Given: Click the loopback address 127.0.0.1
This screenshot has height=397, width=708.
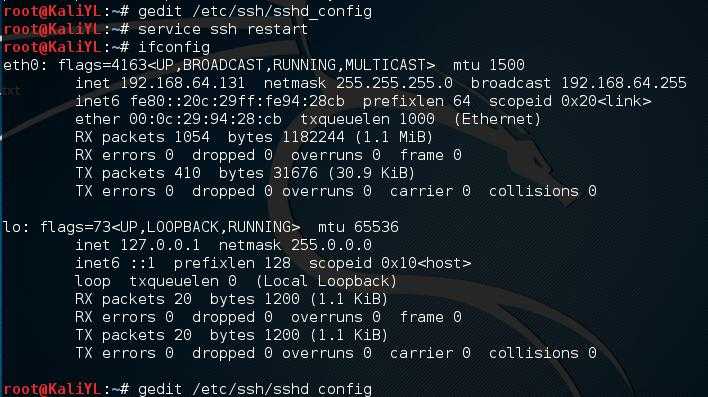Looking at the screenshot, I should [x=160, y=245].
